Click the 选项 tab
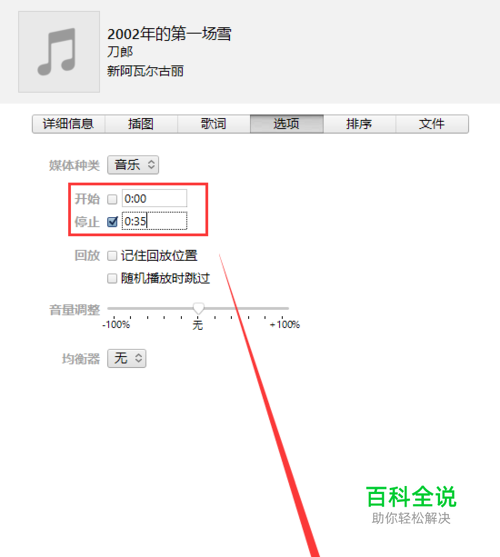The width and height of the screenshot is (500, 557). [287, 124]
